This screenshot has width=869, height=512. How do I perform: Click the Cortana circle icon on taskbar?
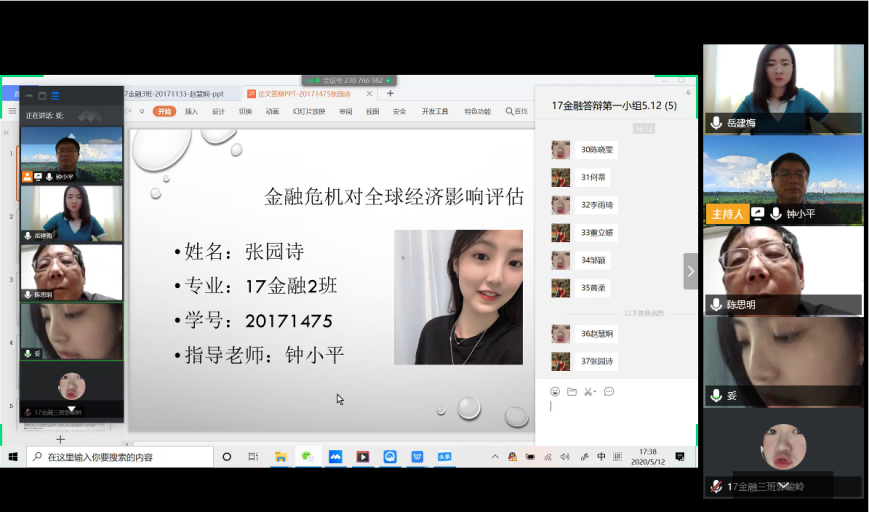pyautogui.click(x=227, y=456)
